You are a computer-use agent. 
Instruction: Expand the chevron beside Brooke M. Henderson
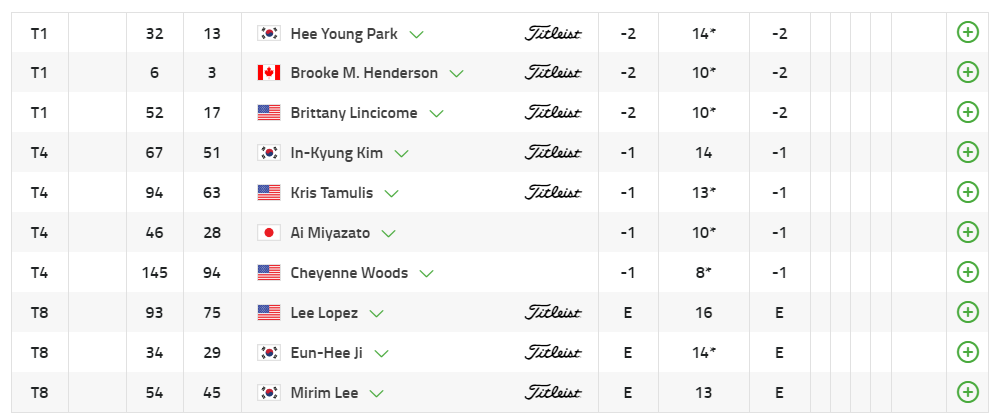pos(457,74)
